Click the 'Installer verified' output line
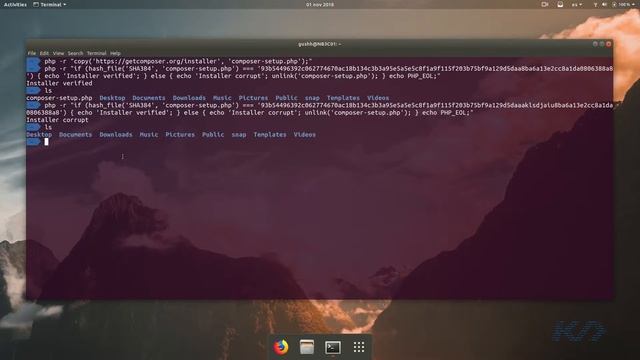The height and width of the screenshot is (360, 640). tap(59, 83)
